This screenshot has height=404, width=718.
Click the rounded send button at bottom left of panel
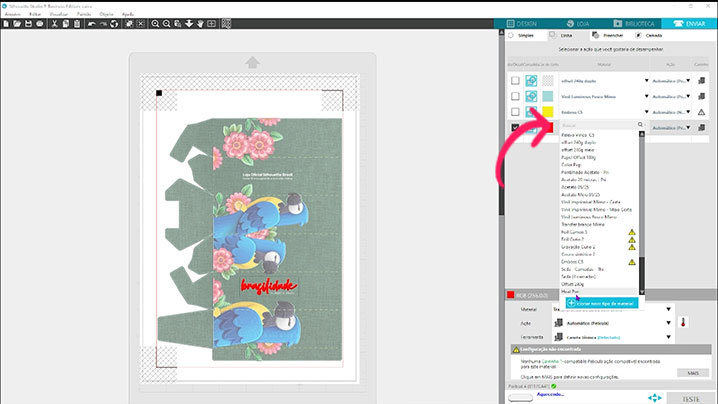[521, 398]
